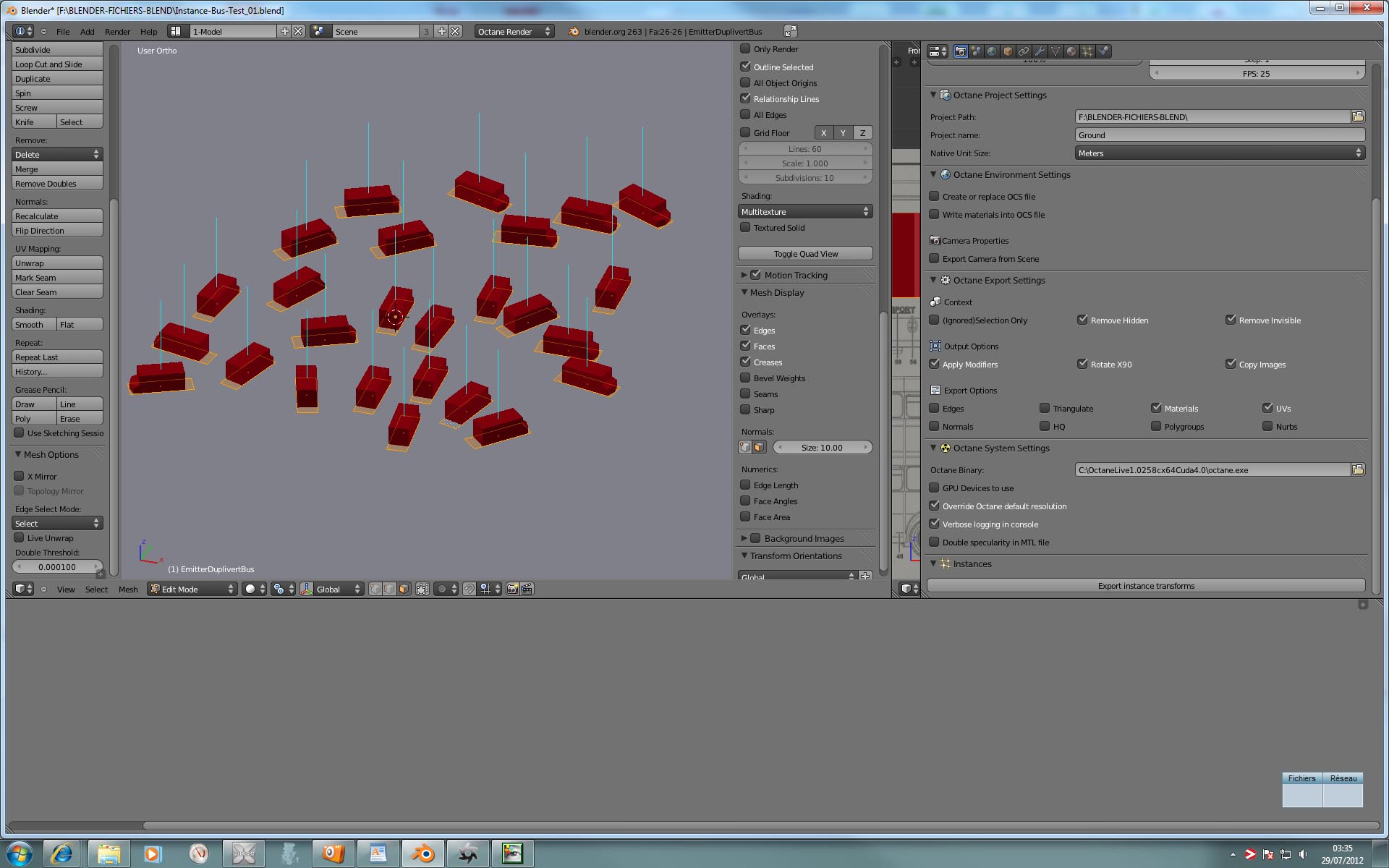The height and width of the screenshot is (868, 1389).
Task: Open the Mesh menu in viewport header
Action: click(128, 590)
